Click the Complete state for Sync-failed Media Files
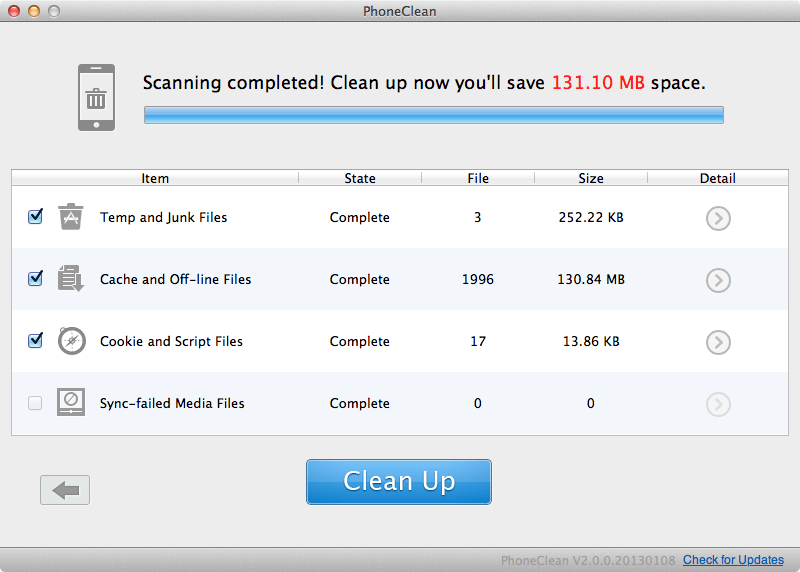The height and width of the screenshot is (572, 800). [x=360, y=403]
